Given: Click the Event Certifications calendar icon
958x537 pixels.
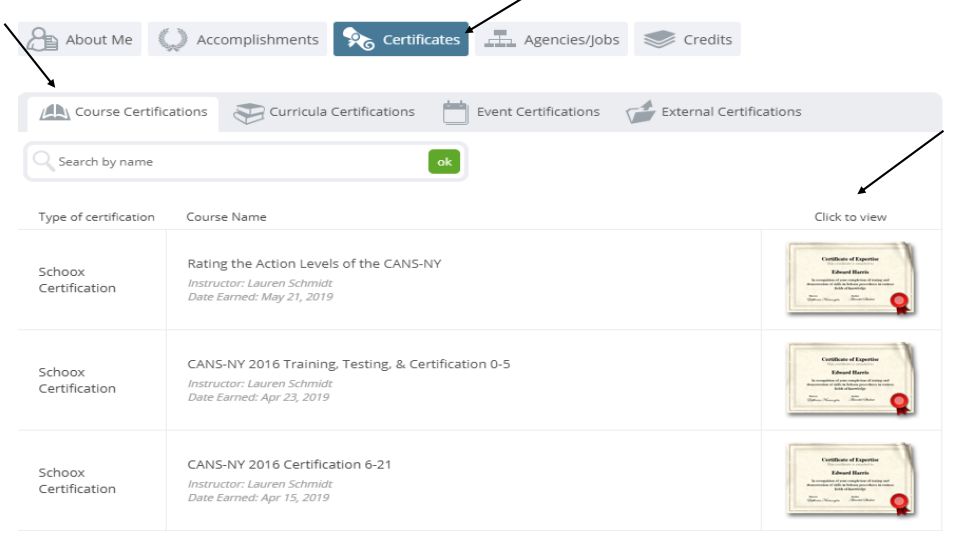Looking at the screenshot, I should [x=455, y=113].
